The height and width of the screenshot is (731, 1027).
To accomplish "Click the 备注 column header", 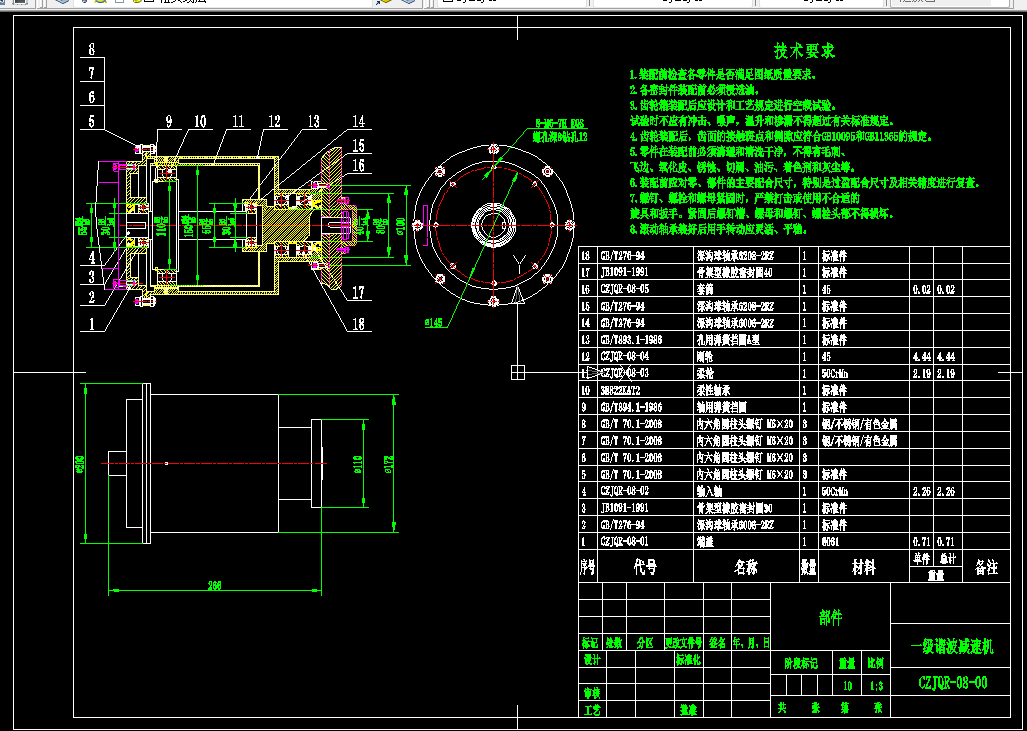I will tap(986, 567).
